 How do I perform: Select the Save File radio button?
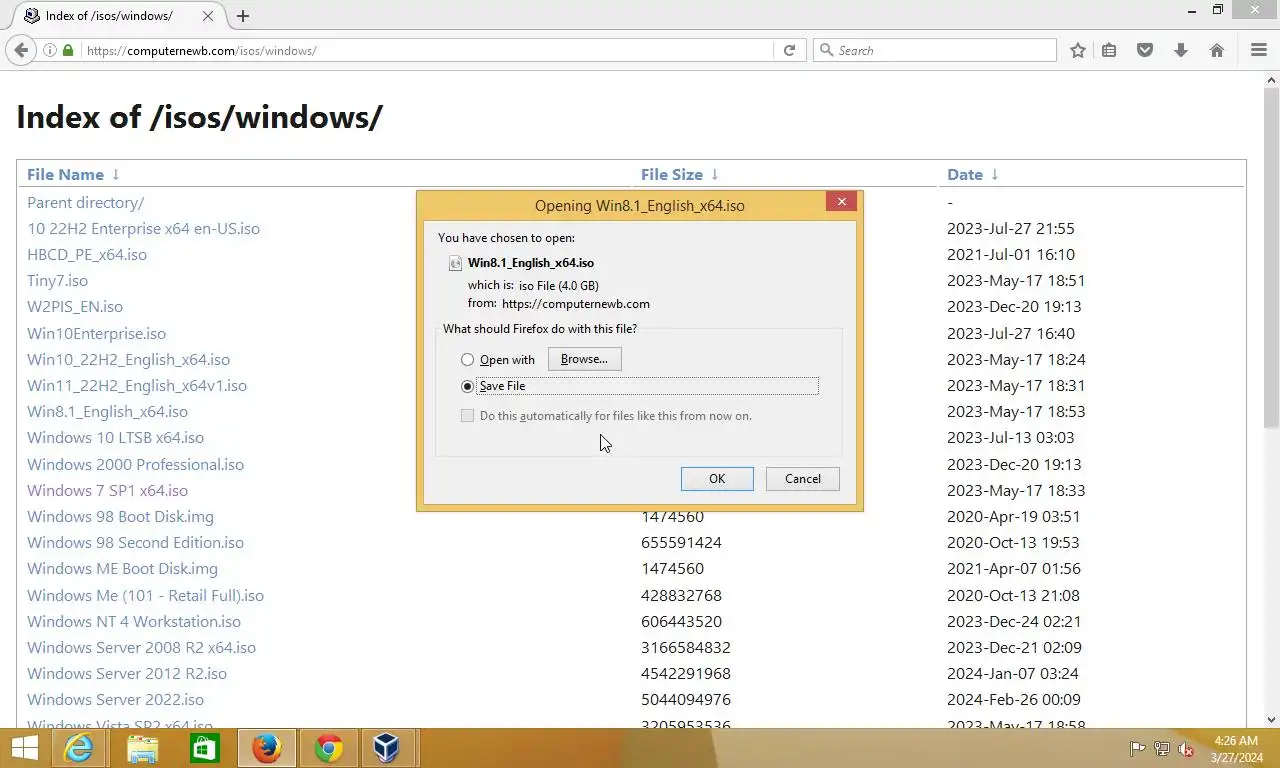(467, 386)
